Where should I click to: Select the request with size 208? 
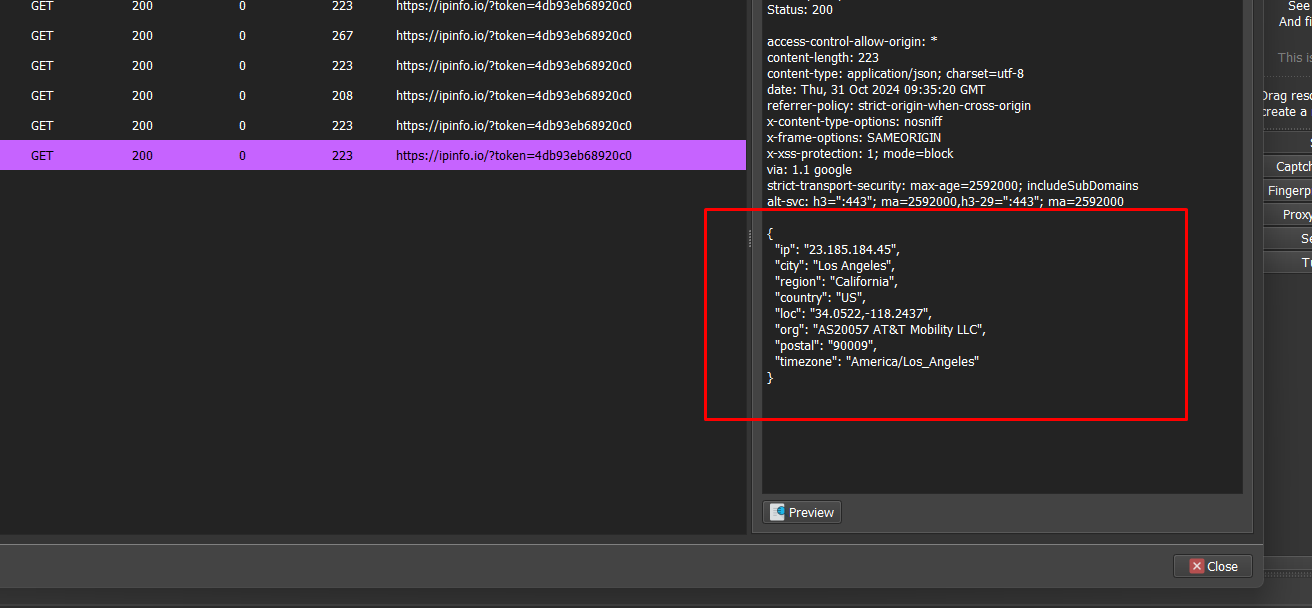(x=372, y=96)
